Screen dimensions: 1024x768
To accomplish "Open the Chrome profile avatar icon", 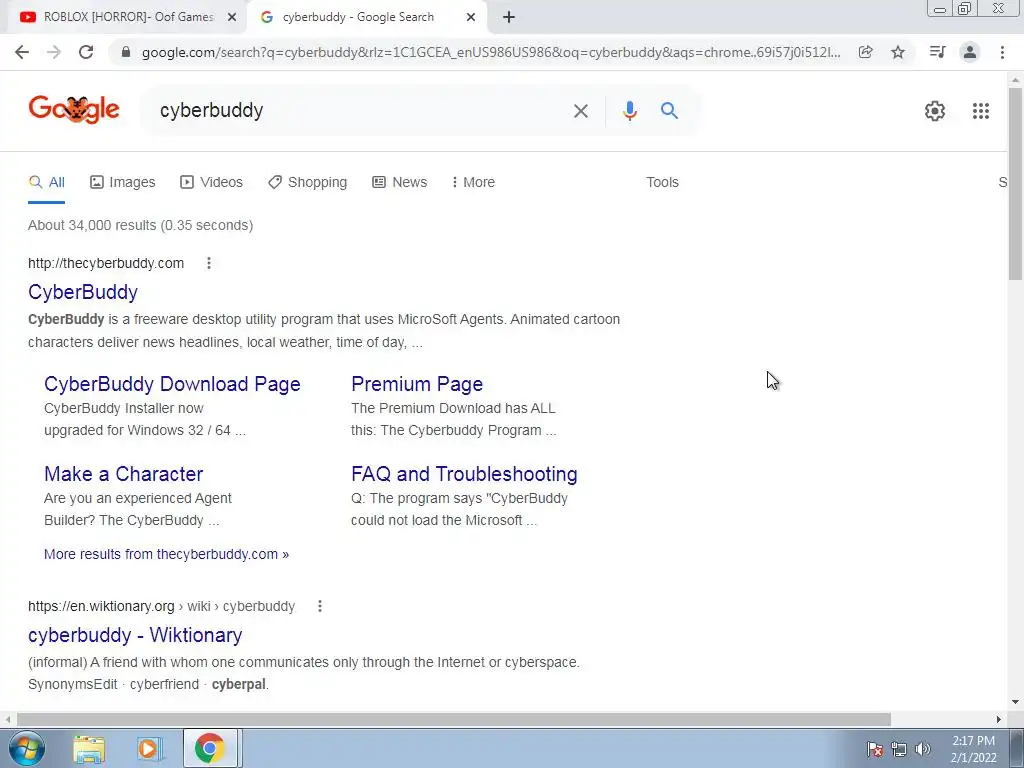I will coord(970,52).
